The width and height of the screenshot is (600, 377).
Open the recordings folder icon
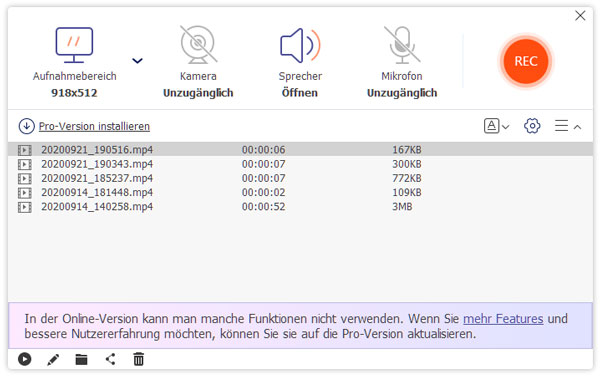[82, 360]
